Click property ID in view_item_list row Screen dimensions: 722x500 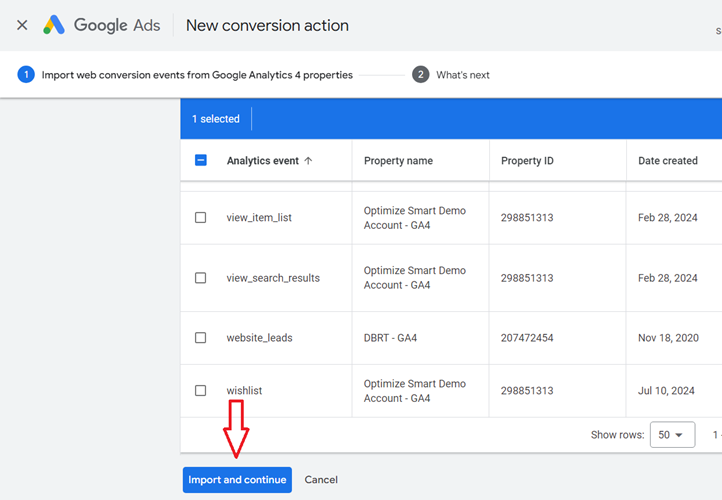[527, 217]
